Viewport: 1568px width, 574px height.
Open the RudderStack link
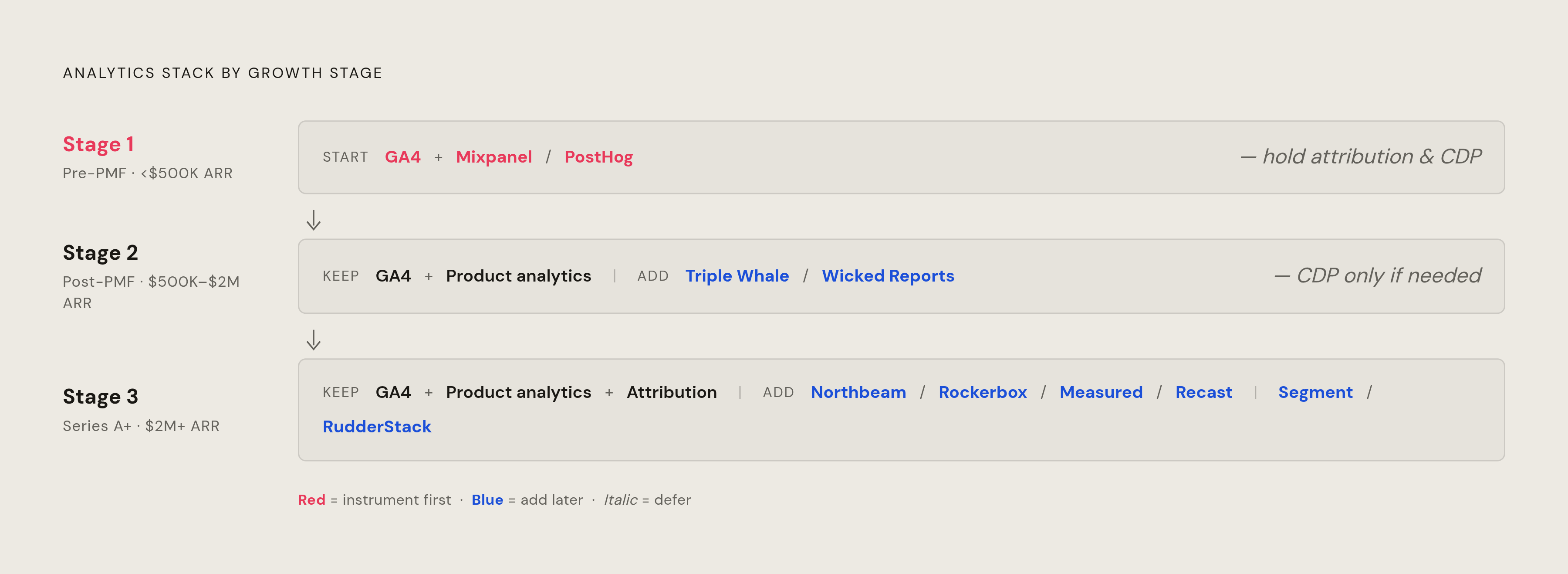tap(377, 427)
